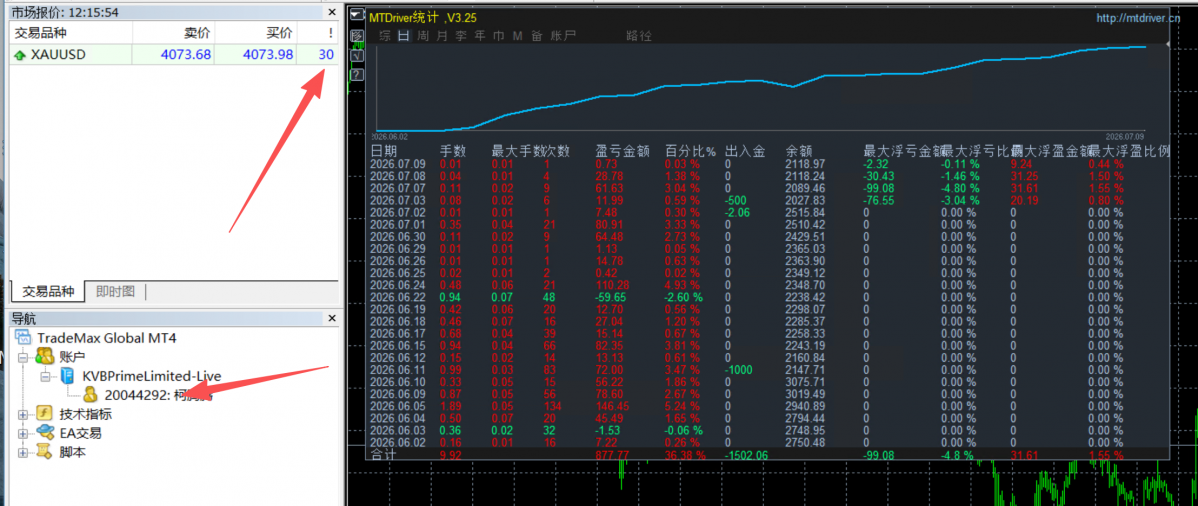This screenshot has width=1198, height=506.
Task: Expand the 脚本 scripts tree node
Action: (22, 452)
